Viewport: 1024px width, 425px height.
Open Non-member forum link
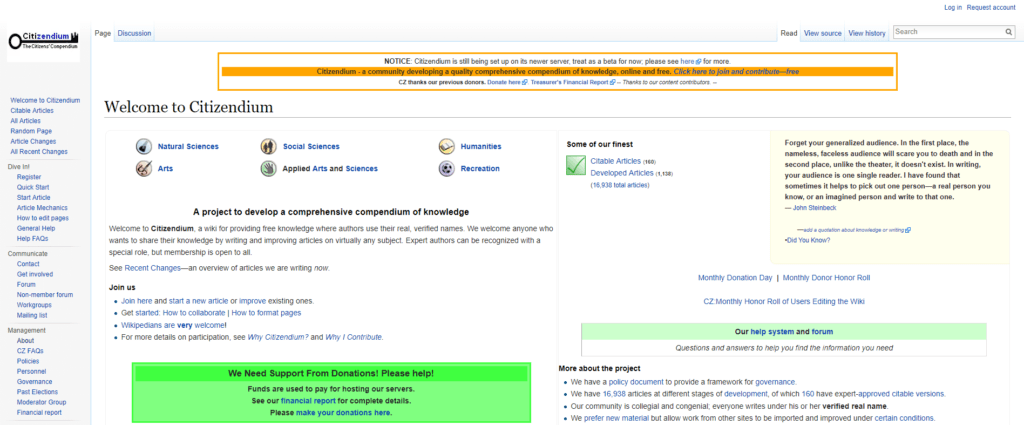click(x=45, y=295)
